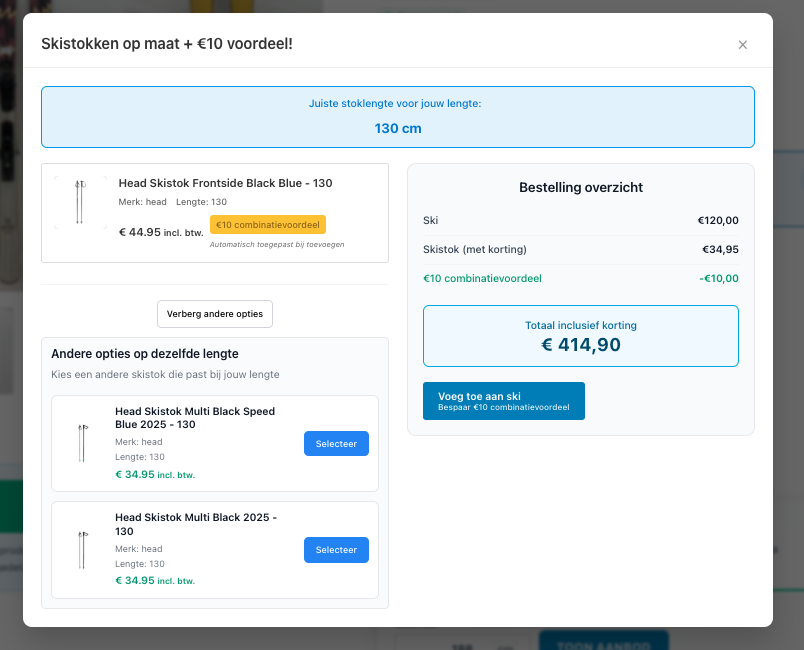
Task: Click € 34.95 price of Multi Black Speed Blue
Action: 155,475
